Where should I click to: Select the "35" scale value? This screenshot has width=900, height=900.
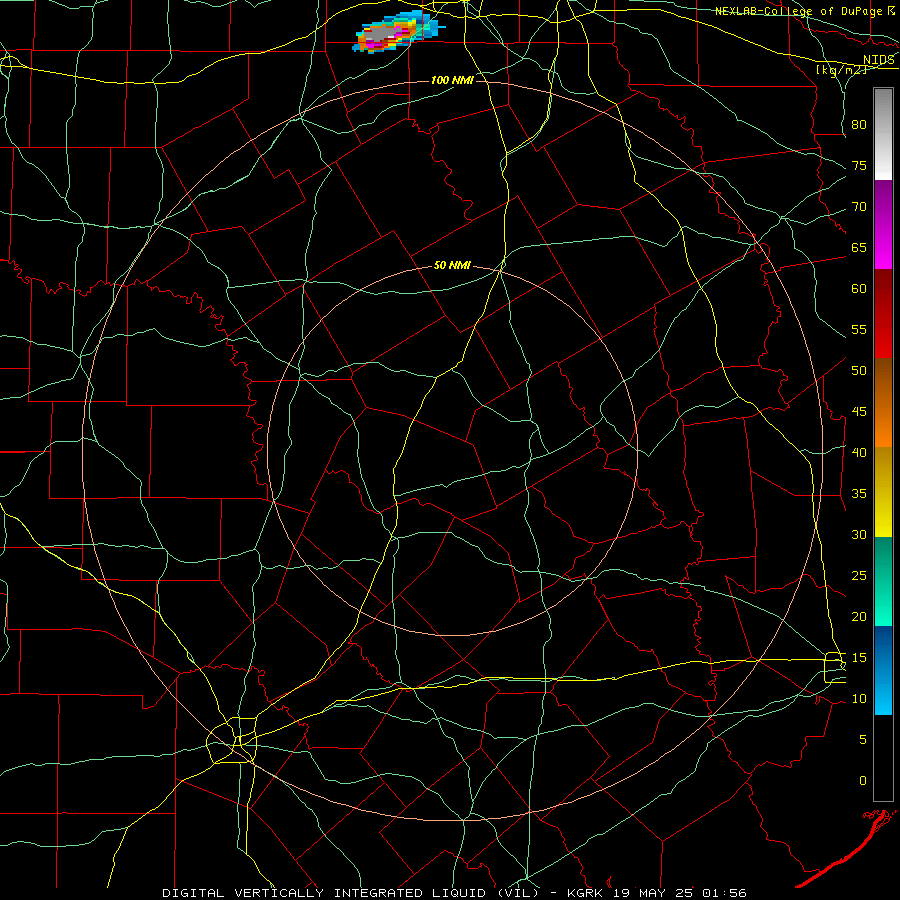[859, 494]
